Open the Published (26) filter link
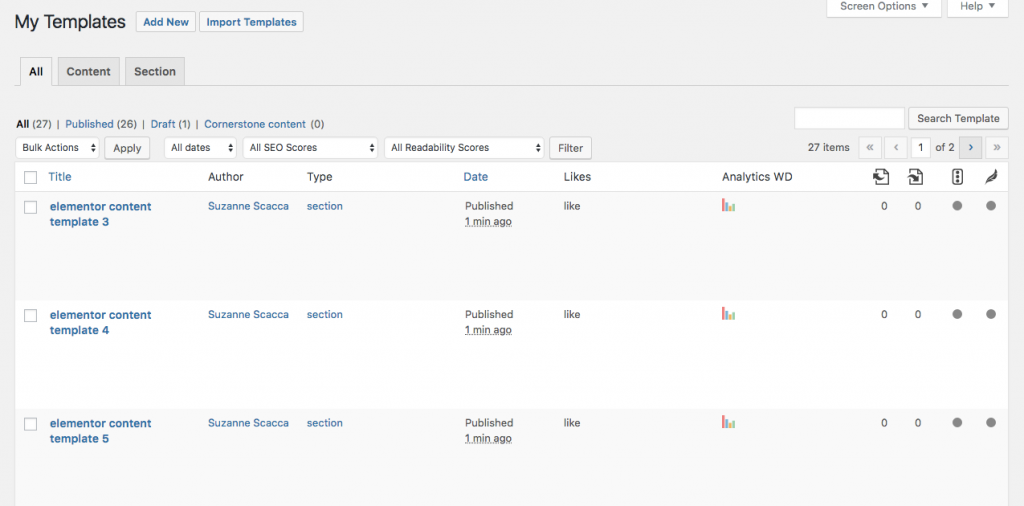The width and height of the screenshot is (1024, 506). 101,124
